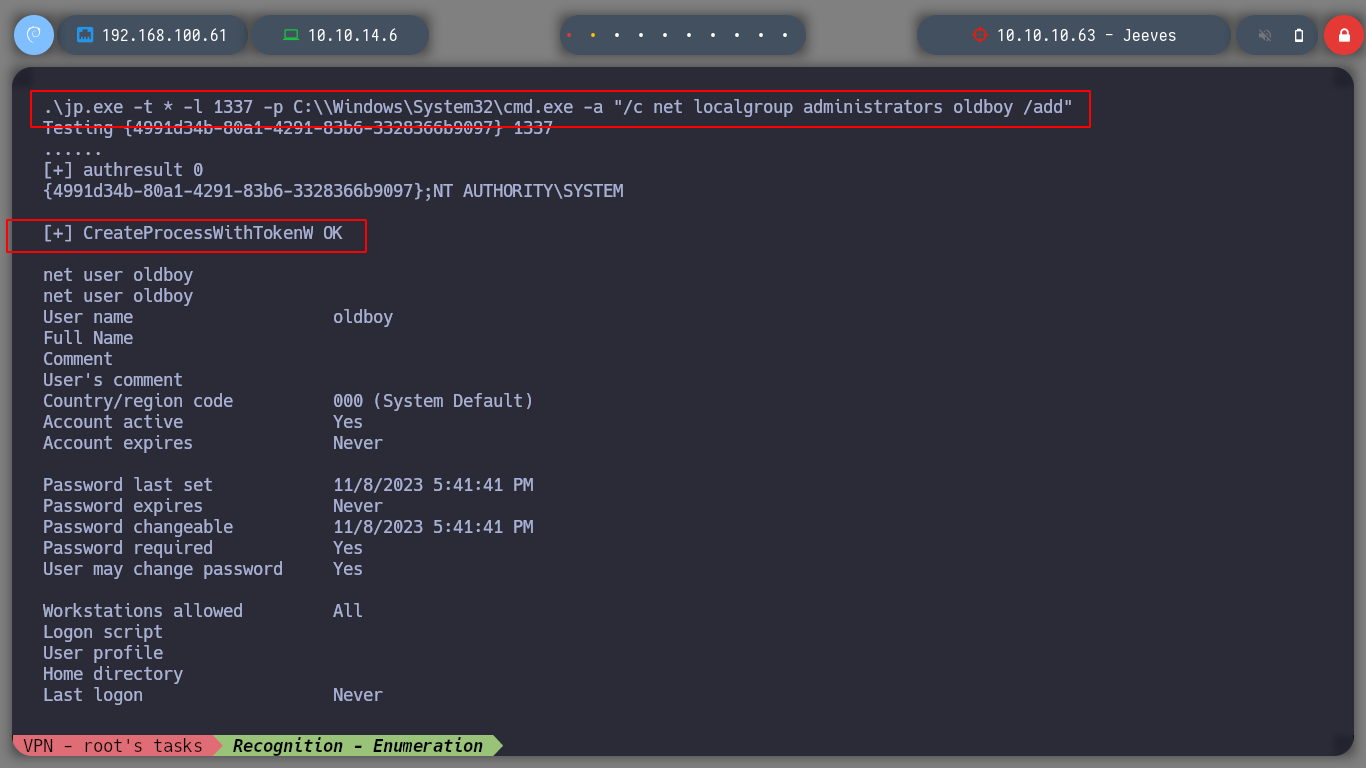Switch to the yellow workspace dot
This screenshot has width=1366, height=768.
click(x=593, y=35)
